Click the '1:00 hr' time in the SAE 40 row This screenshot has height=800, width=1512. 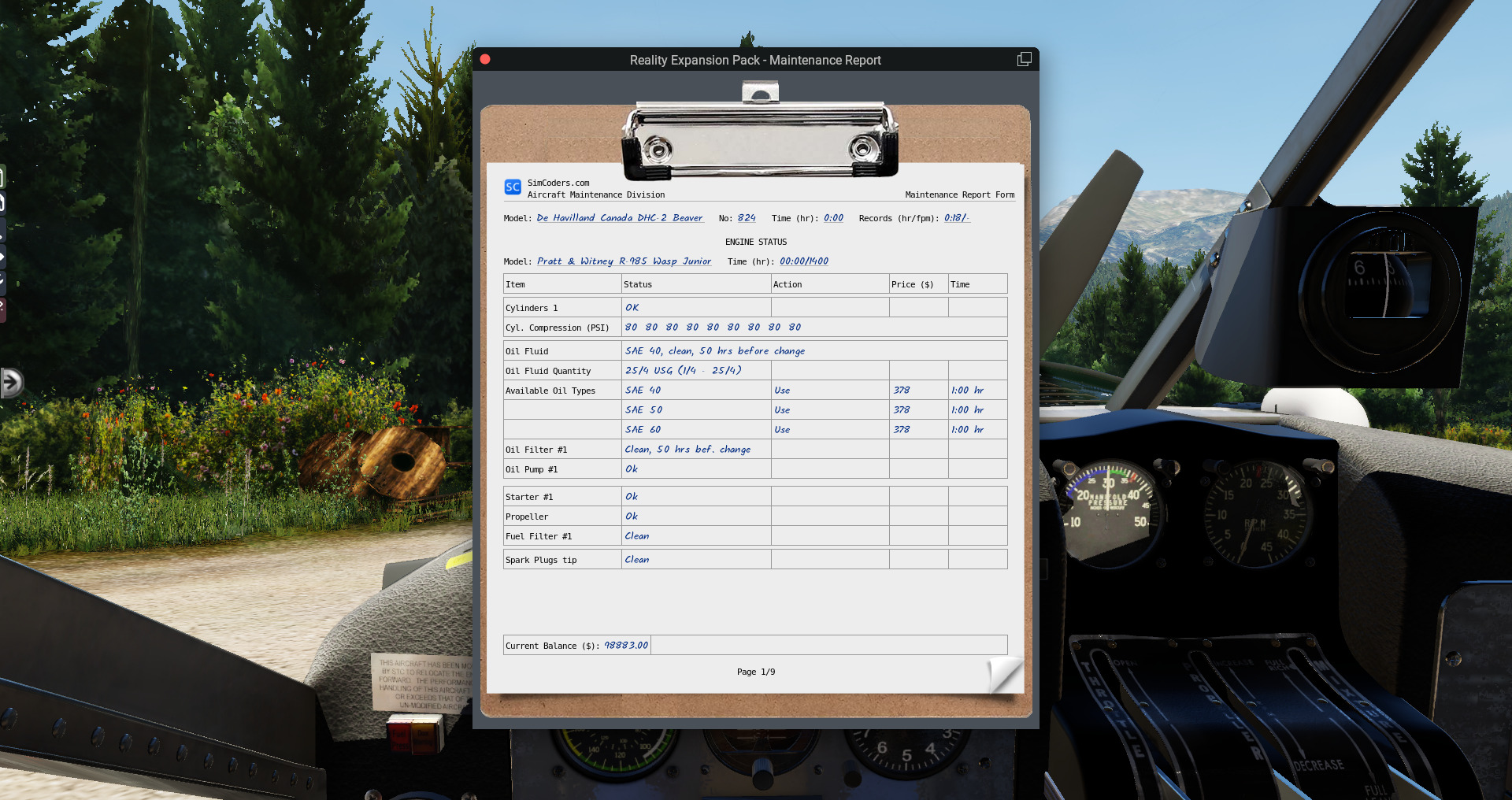click(968, 391)
